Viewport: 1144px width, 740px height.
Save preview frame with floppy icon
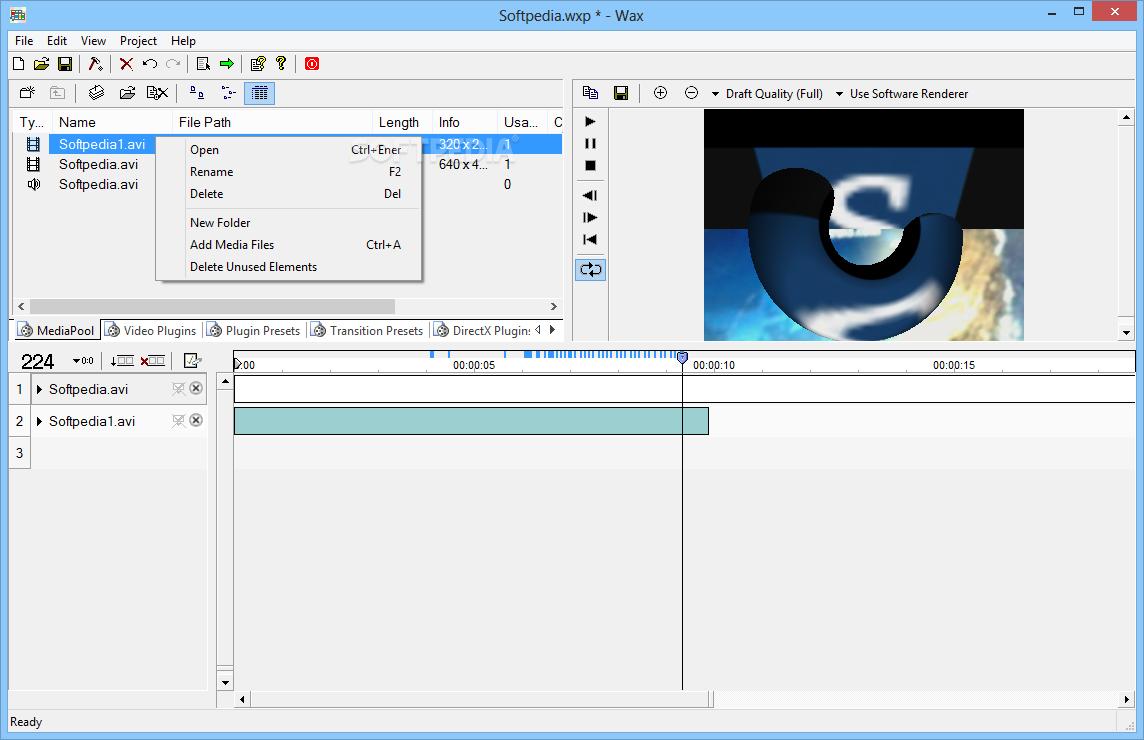621,93
